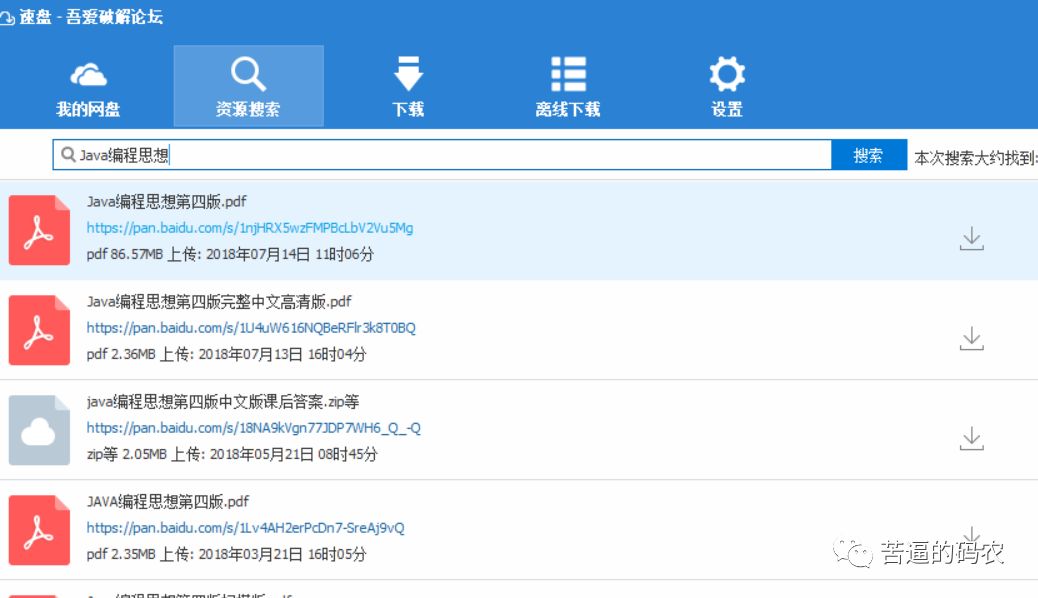Select the title Java编程思想第四版完整中文高清版.pdf
The height and width of the screenshot is (598, 1038).
219,301
